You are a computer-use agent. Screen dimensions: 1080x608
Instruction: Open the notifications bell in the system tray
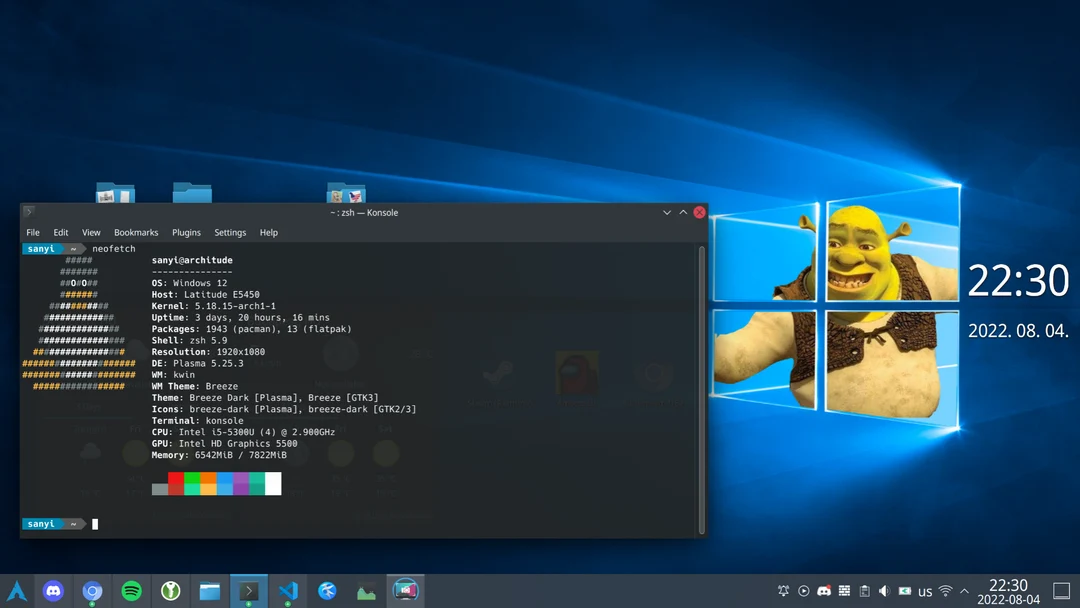click(x=785, y=591)
